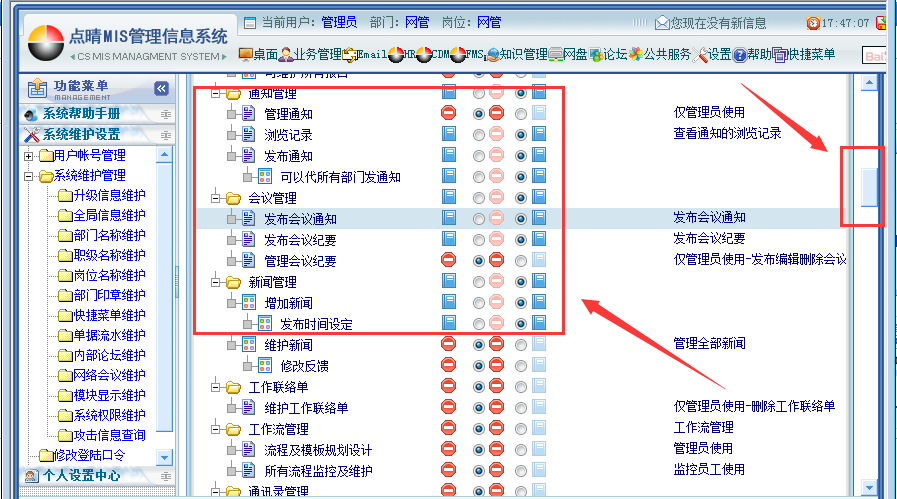Open 知识管理 in the toolbar
Image resolution: width=897 pixels, height=499 pixels.
[515, 54]
